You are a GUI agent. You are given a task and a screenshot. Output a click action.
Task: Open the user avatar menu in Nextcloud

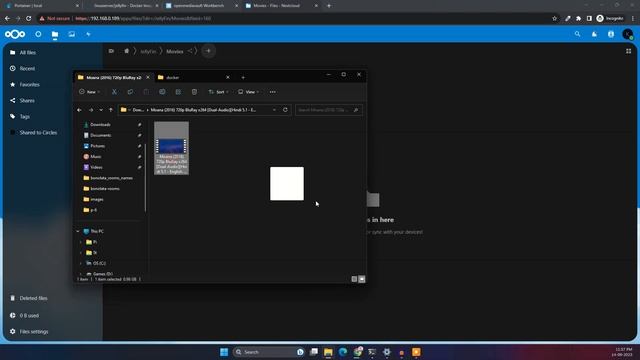click(628, 34)
